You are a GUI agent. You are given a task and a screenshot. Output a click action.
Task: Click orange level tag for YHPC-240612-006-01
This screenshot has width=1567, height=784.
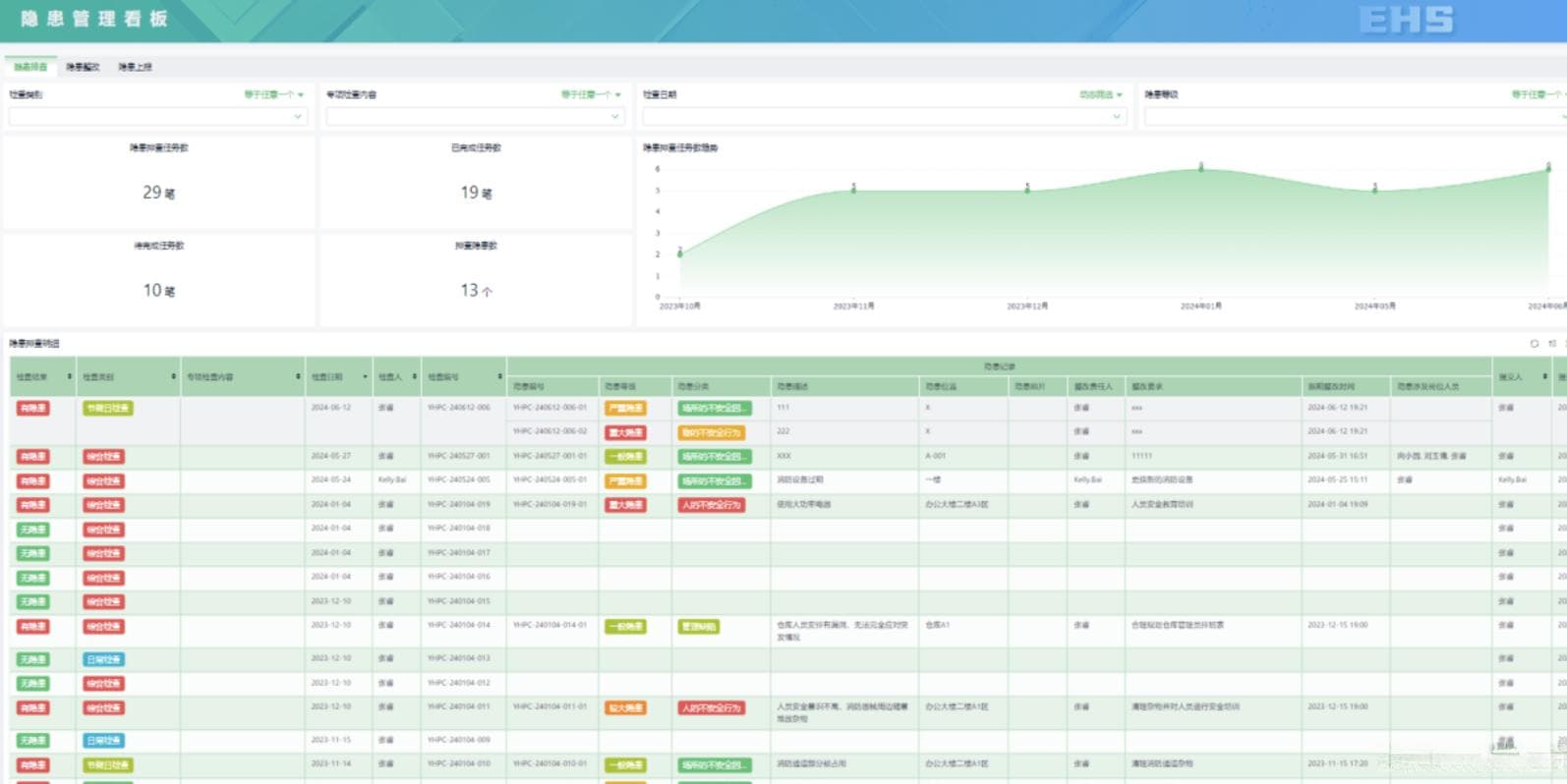click(625, 408)
